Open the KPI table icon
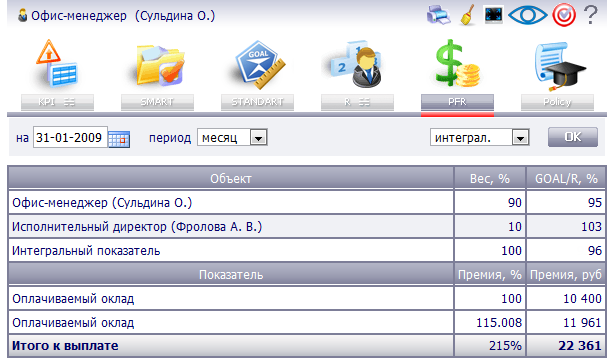The width and height of the screenshot is (612, 361). [57, 63]
